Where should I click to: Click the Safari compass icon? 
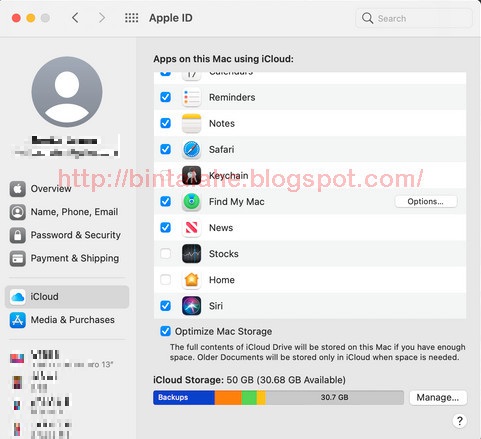[x=191, y=149]
